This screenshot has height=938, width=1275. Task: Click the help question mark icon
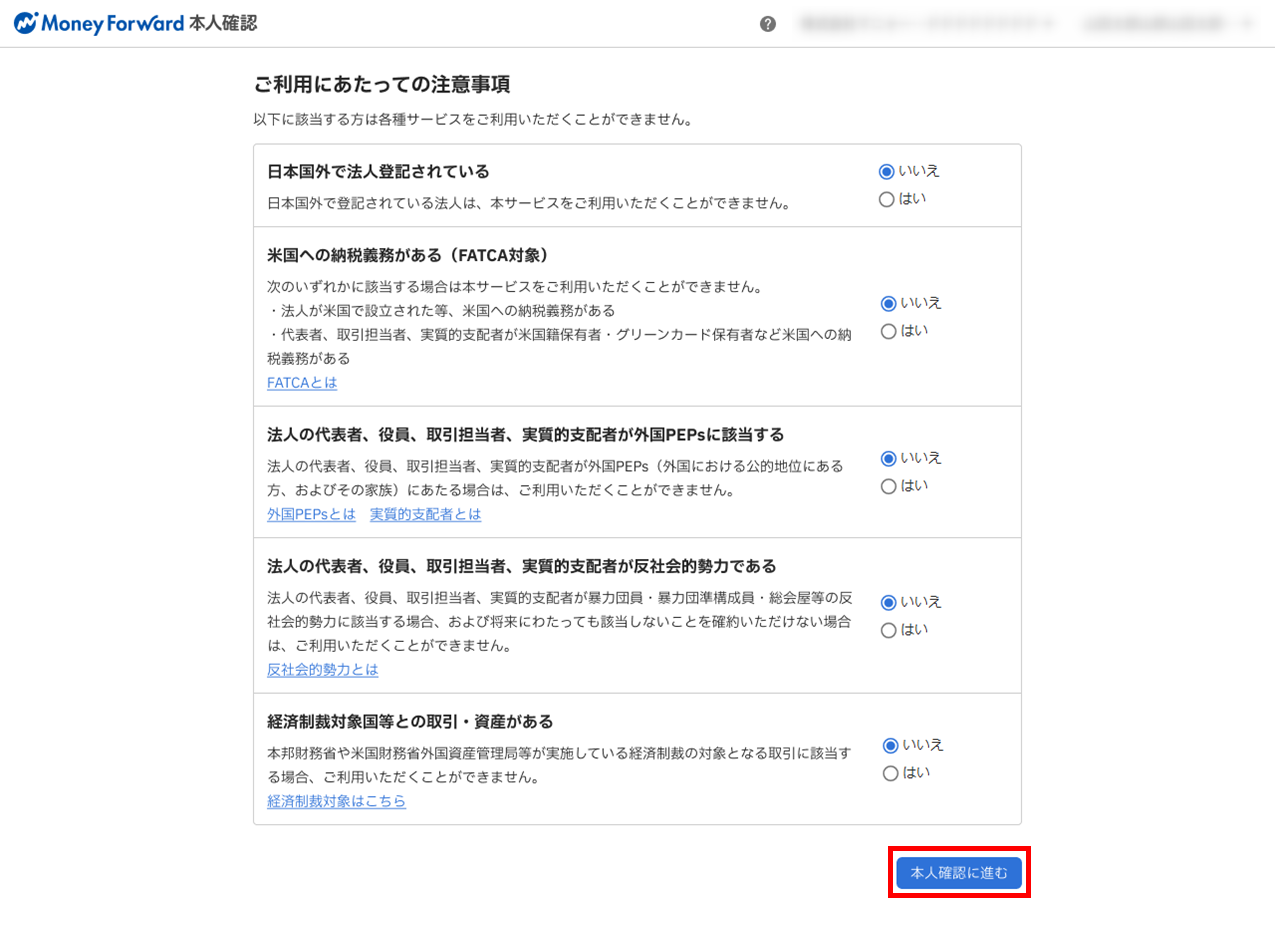click(768, 24)
